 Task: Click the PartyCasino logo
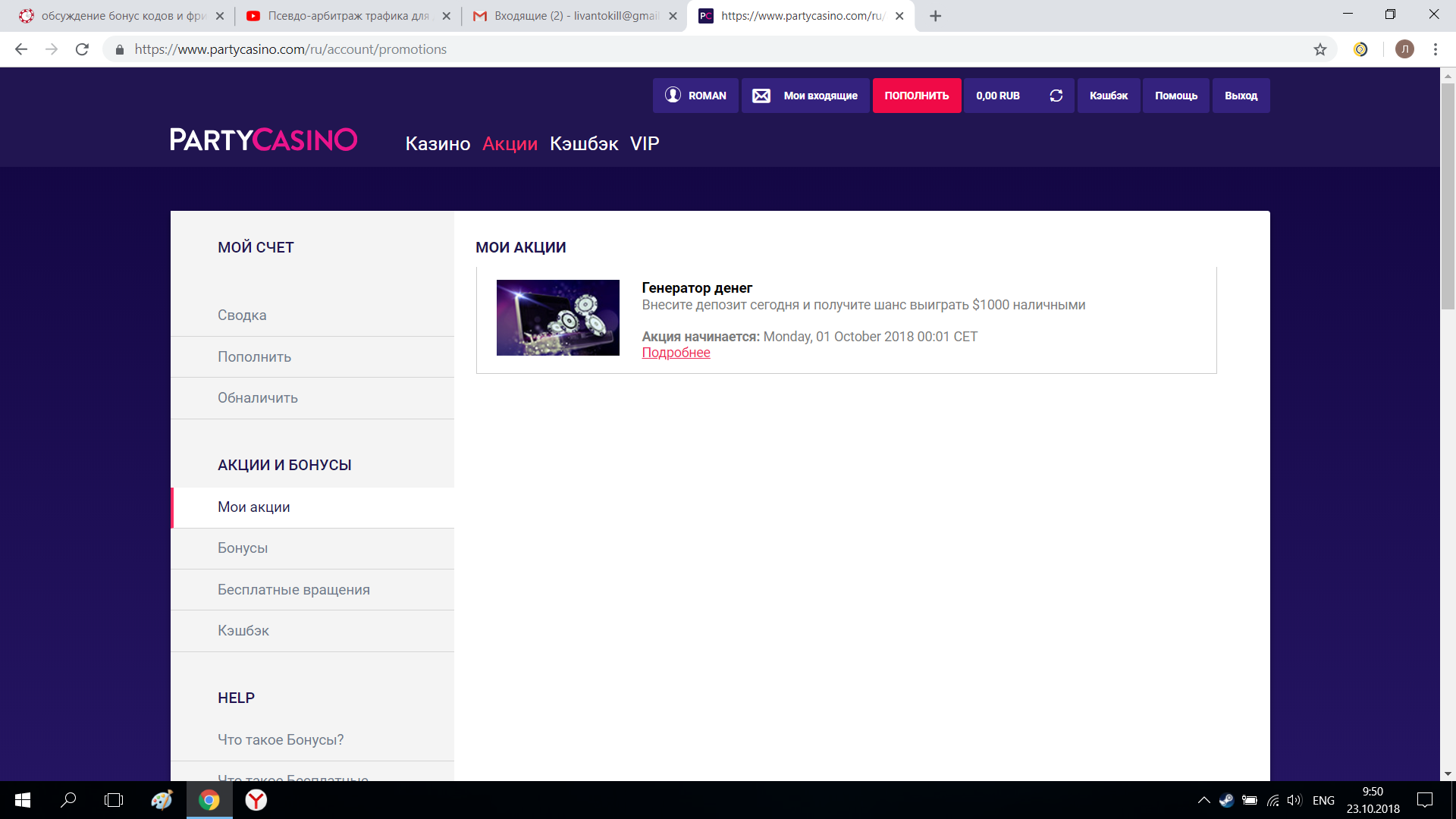tap(263, 140)
